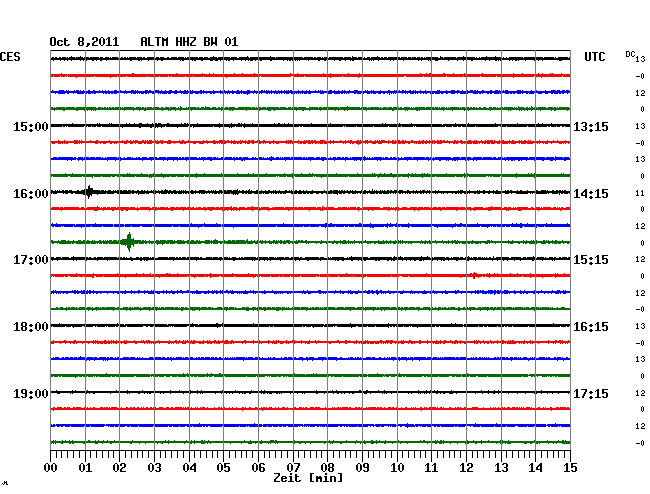Image resolution: width=650 pixels, height=494 pixels.
Task: Click the "04" minute axis label
Action: 189,467
